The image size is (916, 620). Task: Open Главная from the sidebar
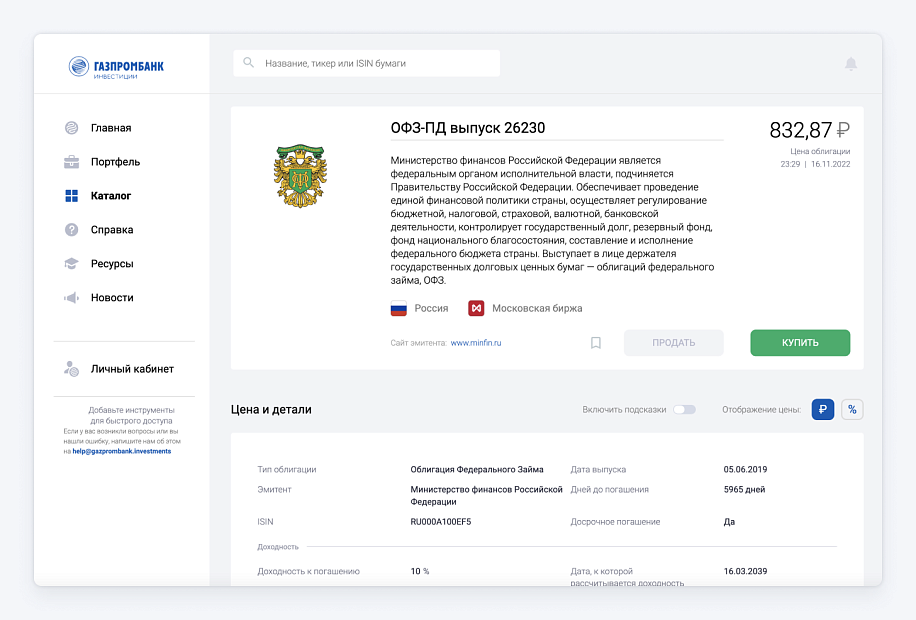pyautogui.click(x=110, y=128)
